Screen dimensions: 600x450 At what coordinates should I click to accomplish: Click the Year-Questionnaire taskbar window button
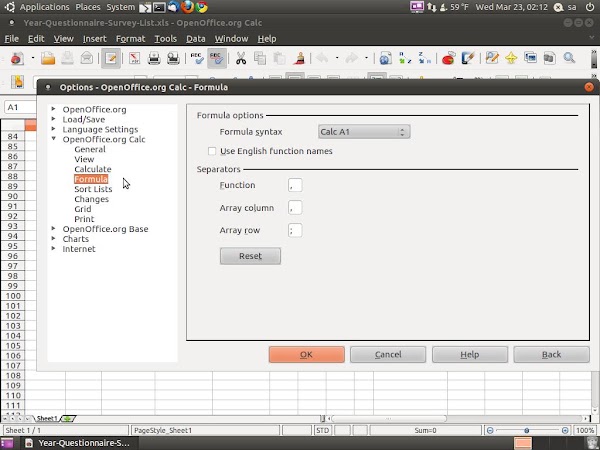(x=78, y=443)
